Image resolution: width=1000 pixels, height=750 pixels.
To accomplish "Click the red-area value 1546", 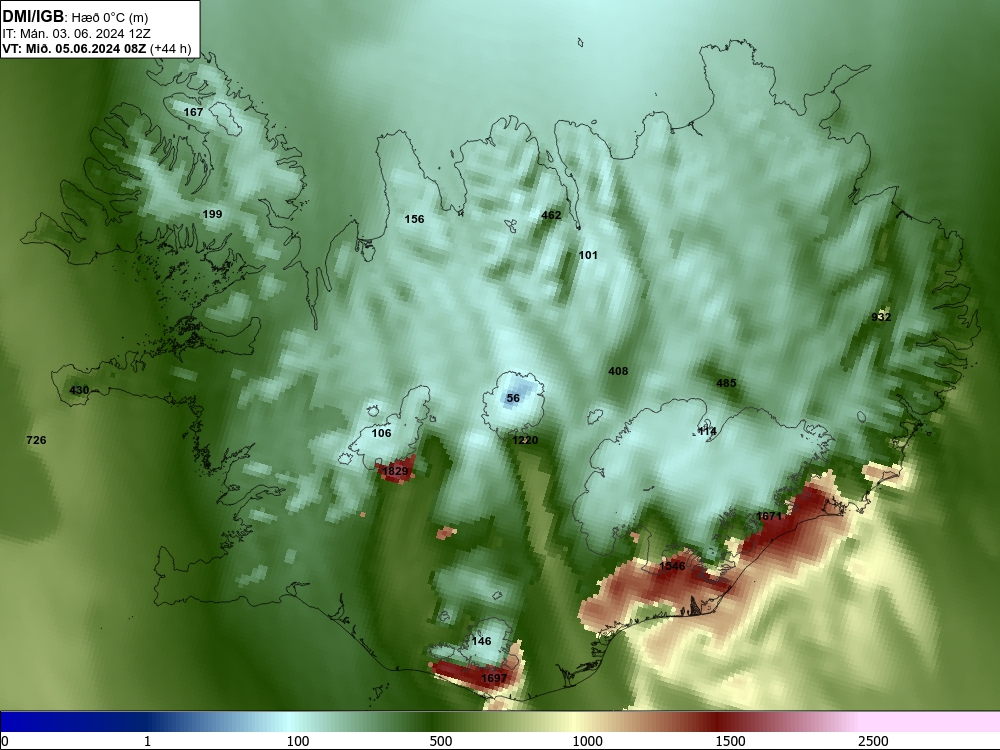I will (672, 566).
